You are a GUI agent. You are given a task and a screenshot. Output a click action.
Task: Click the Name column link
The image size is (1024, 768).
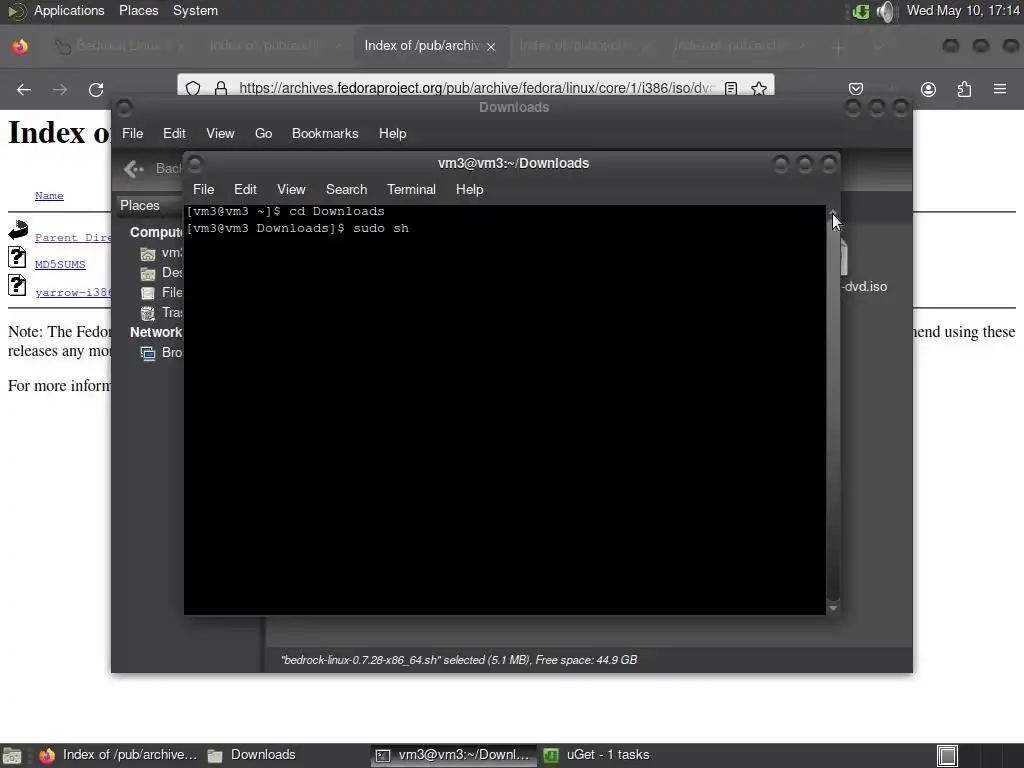[x=49, y=195]
